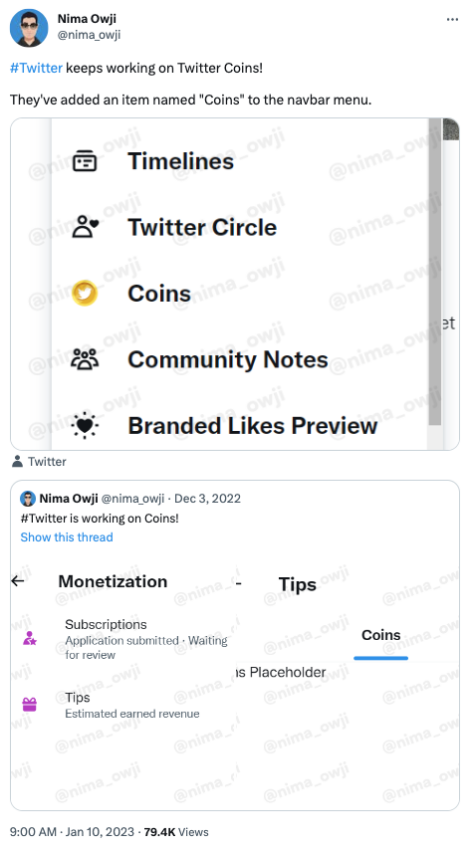Select the Coins tab under Tips
470x850 pixels.
pyautogui.click(x=381, y=635)
